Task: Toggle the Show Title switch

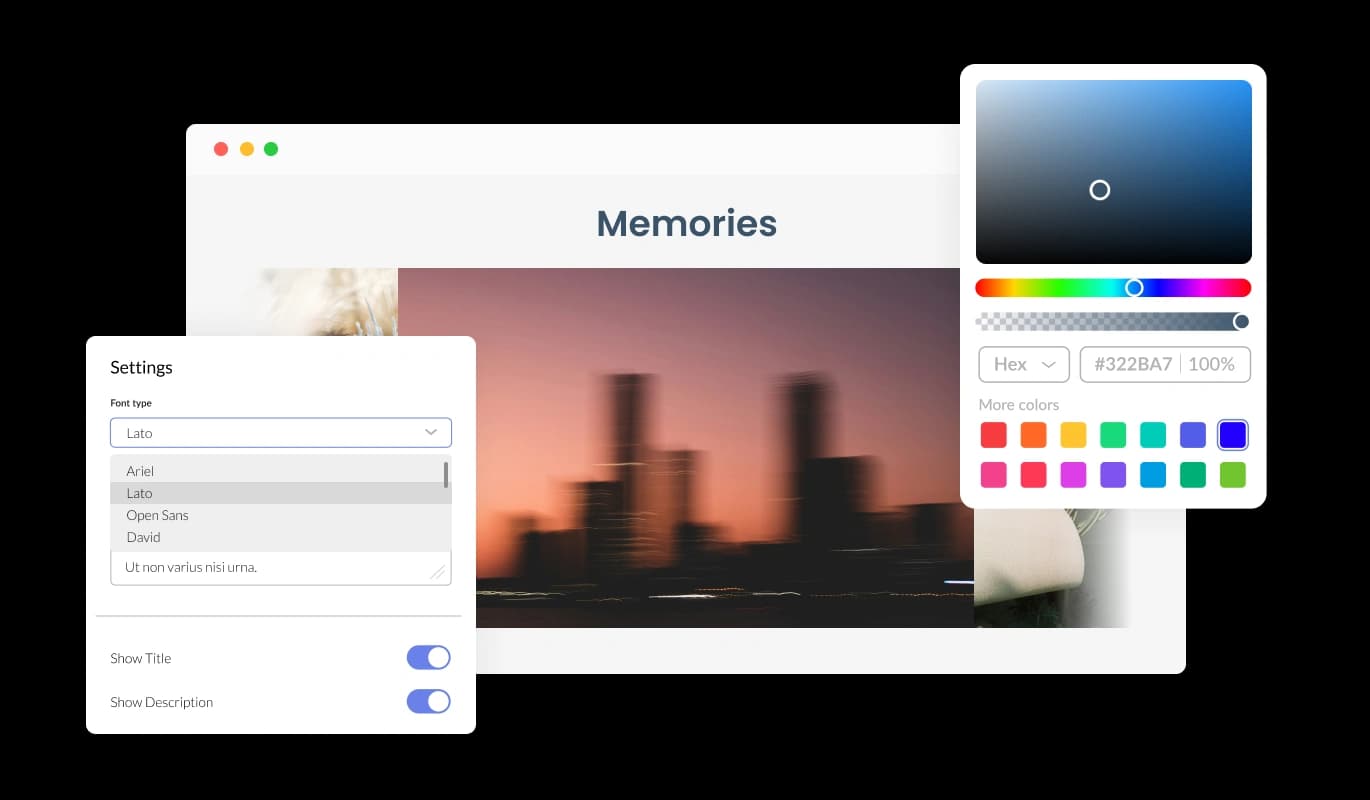Action: (428, 657)
